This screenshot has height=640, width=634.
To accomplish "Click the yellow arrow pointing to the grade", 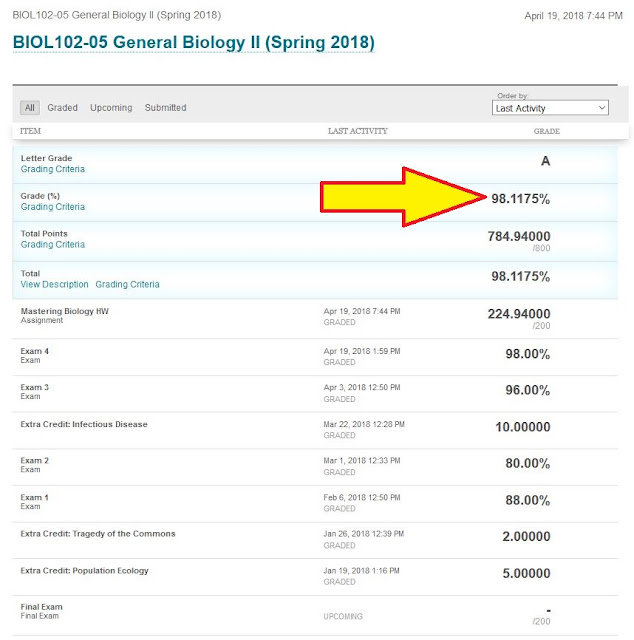I will (400, 197).
